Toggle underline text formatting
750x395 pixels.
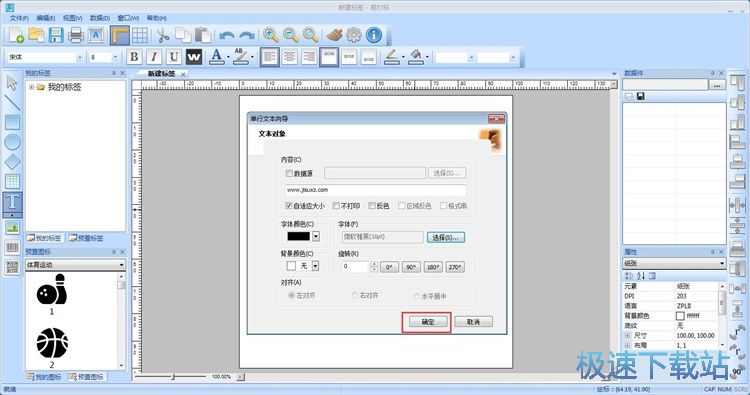point(174,57)
